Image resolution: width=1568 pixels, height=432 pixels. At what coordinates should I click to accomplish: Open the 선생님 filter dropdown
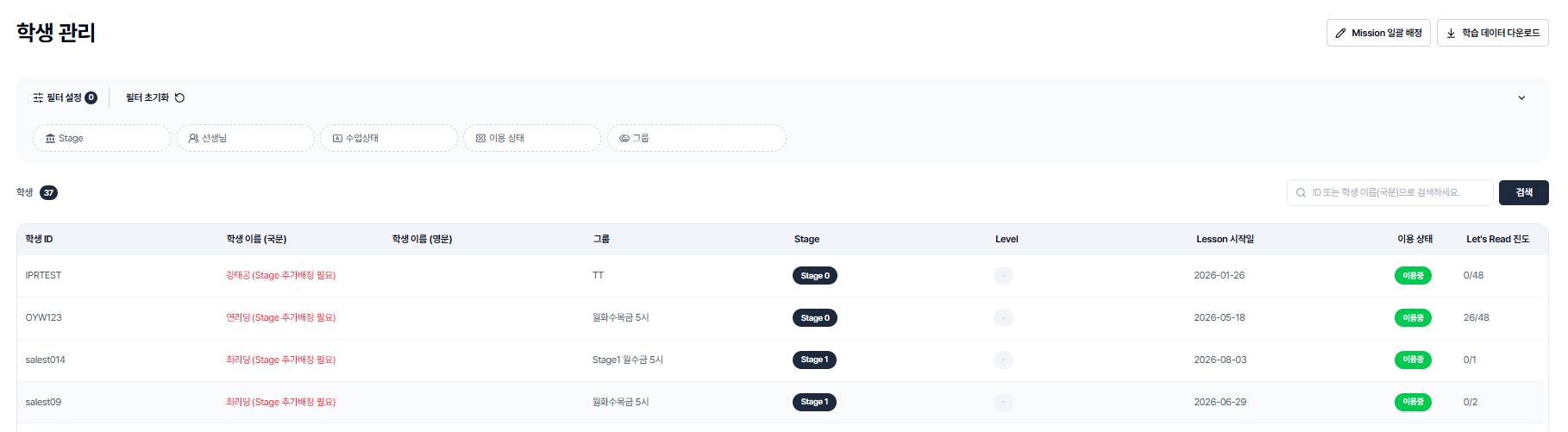coord(246,138)
